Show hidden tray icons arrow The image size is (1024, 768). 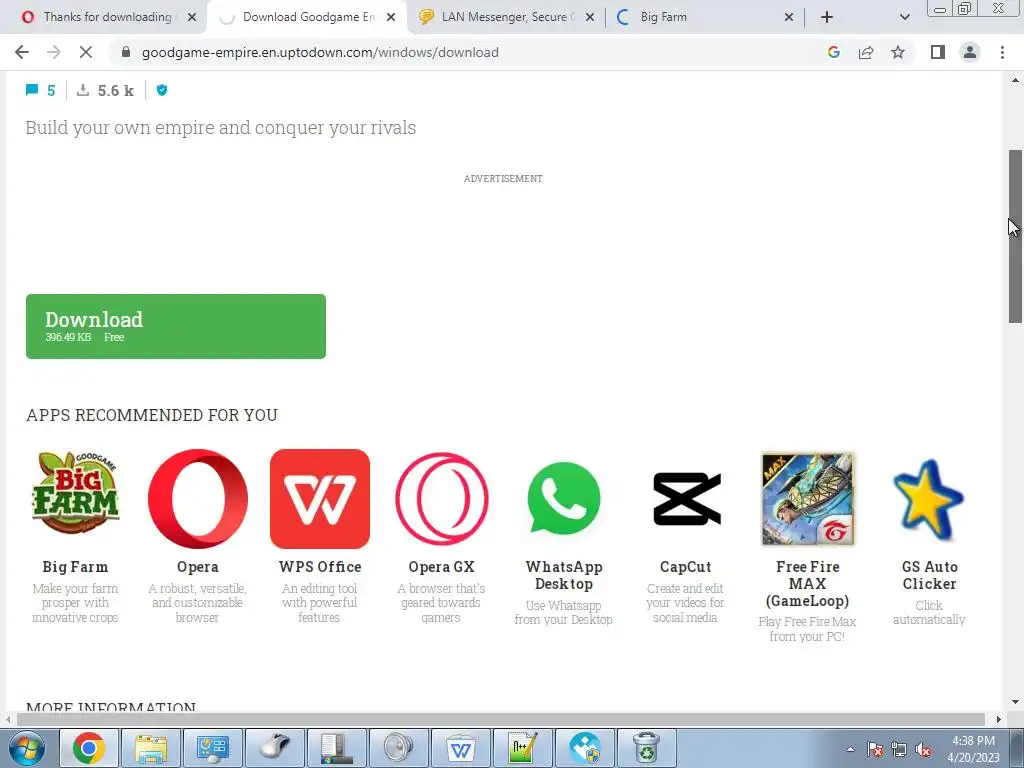[x=850, y=749]
